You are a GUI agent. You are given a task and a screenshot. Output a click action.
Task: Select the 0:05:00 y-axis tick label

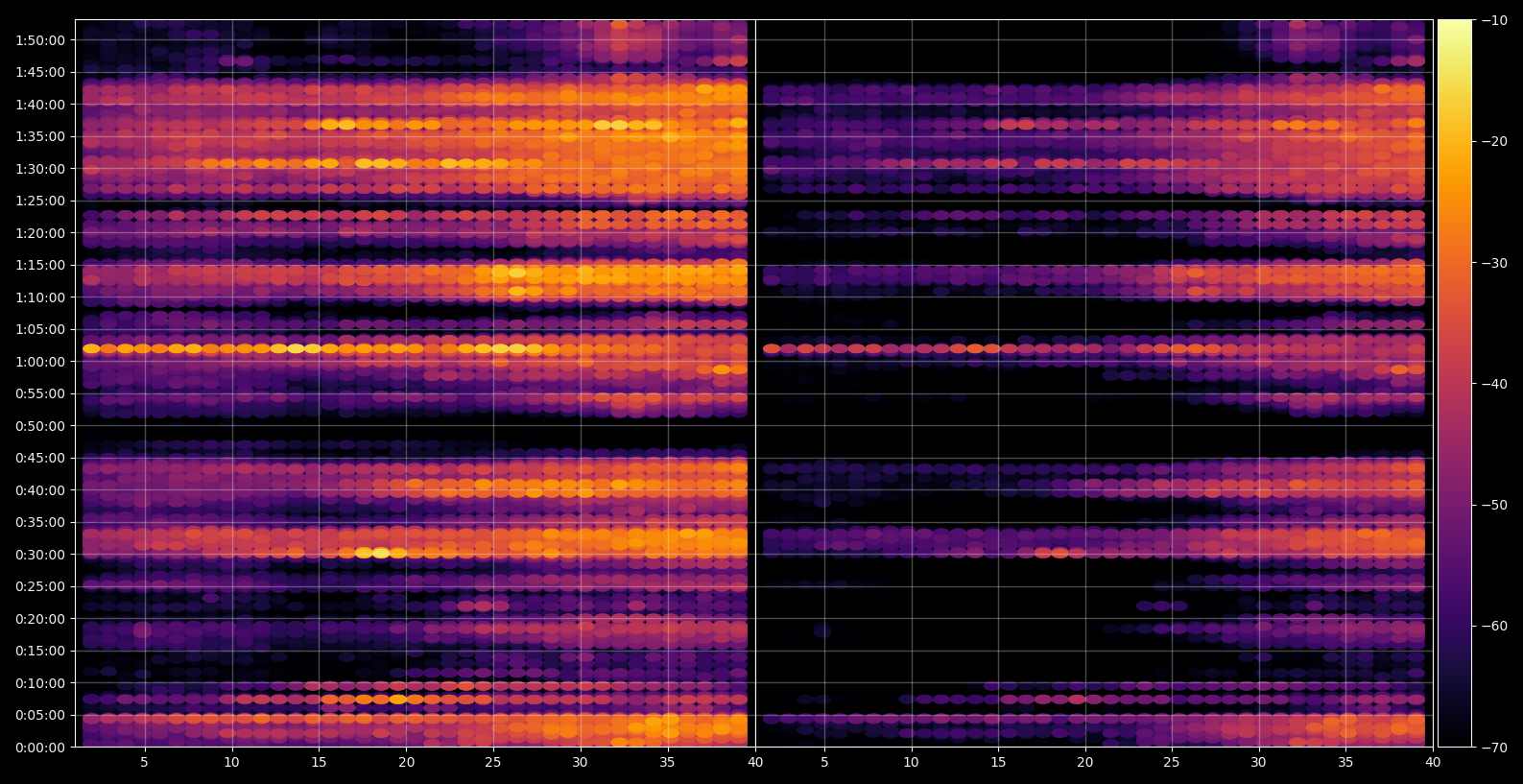40,715
